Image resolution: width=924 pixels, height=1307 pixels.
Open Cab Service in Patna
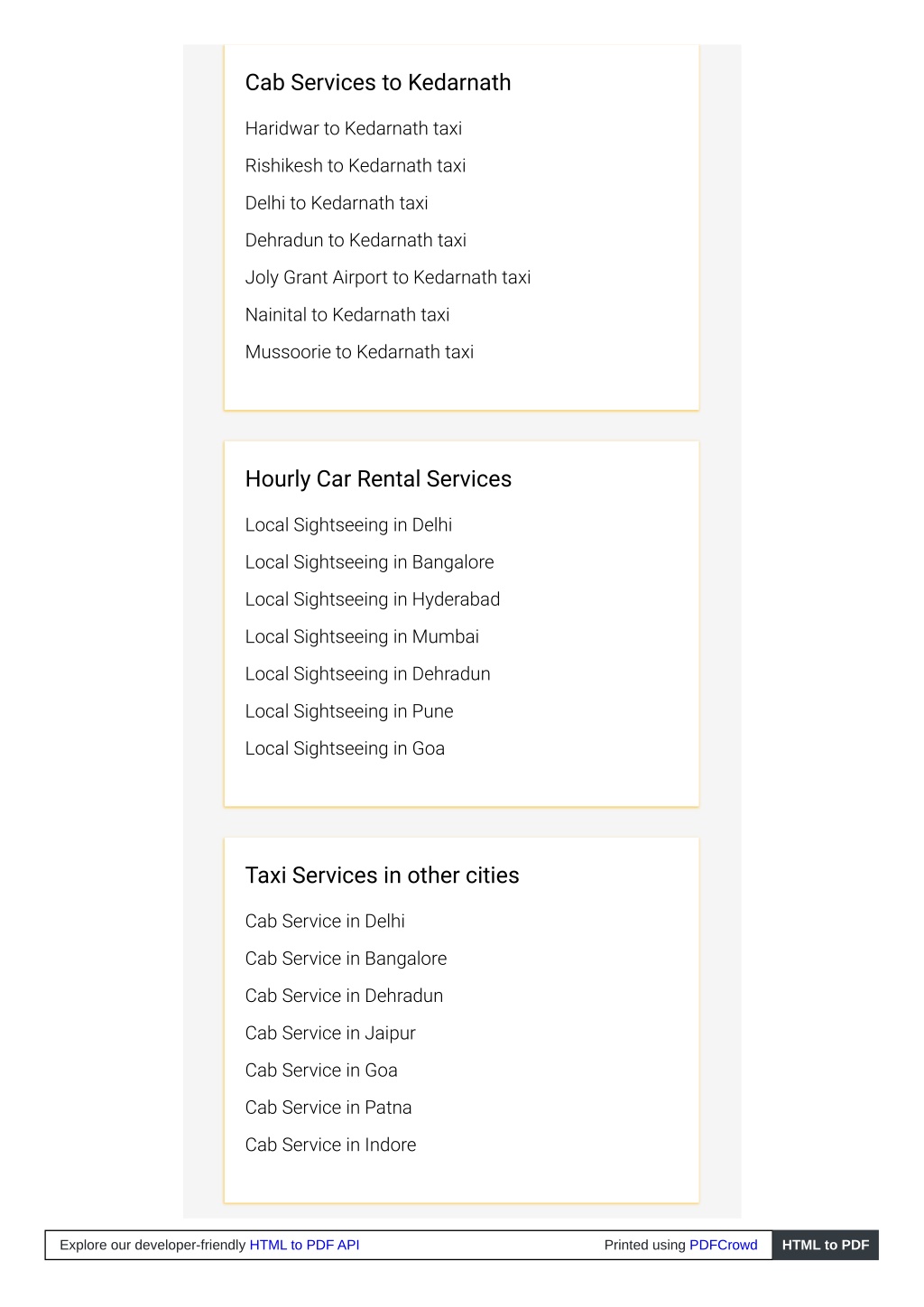(328, 1108)
